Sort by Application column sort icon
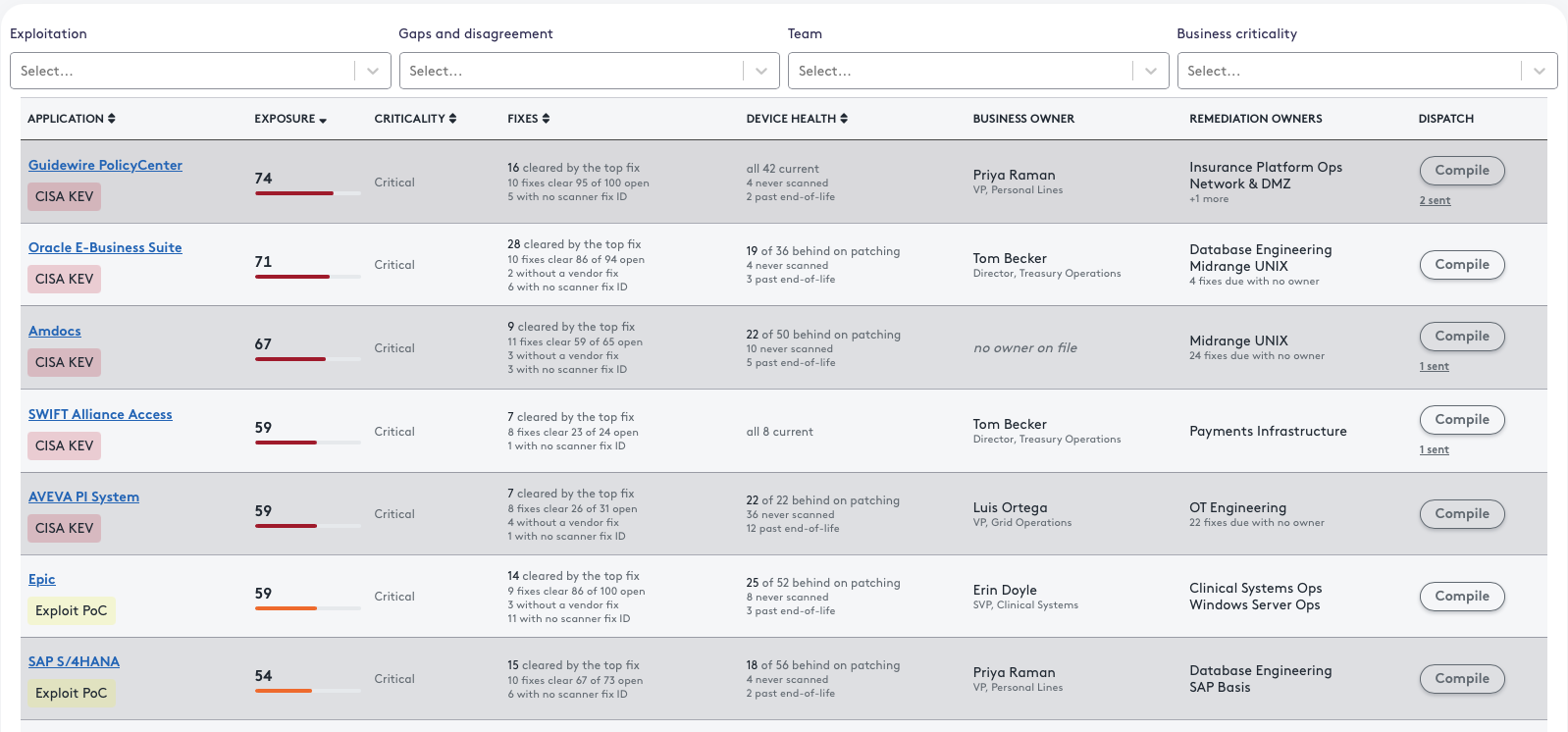1568x732 pixels. [112, 119]
